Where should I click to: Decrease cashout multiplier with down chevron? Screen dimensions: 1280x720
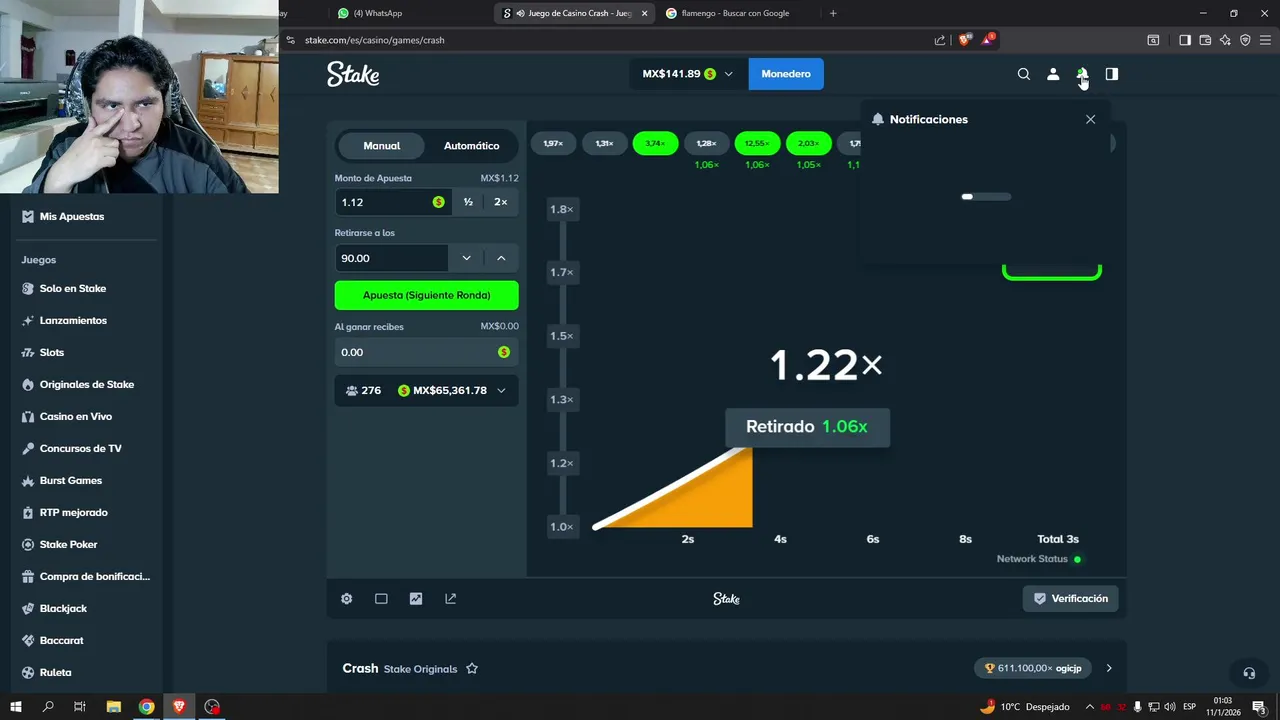pos(466,258)
